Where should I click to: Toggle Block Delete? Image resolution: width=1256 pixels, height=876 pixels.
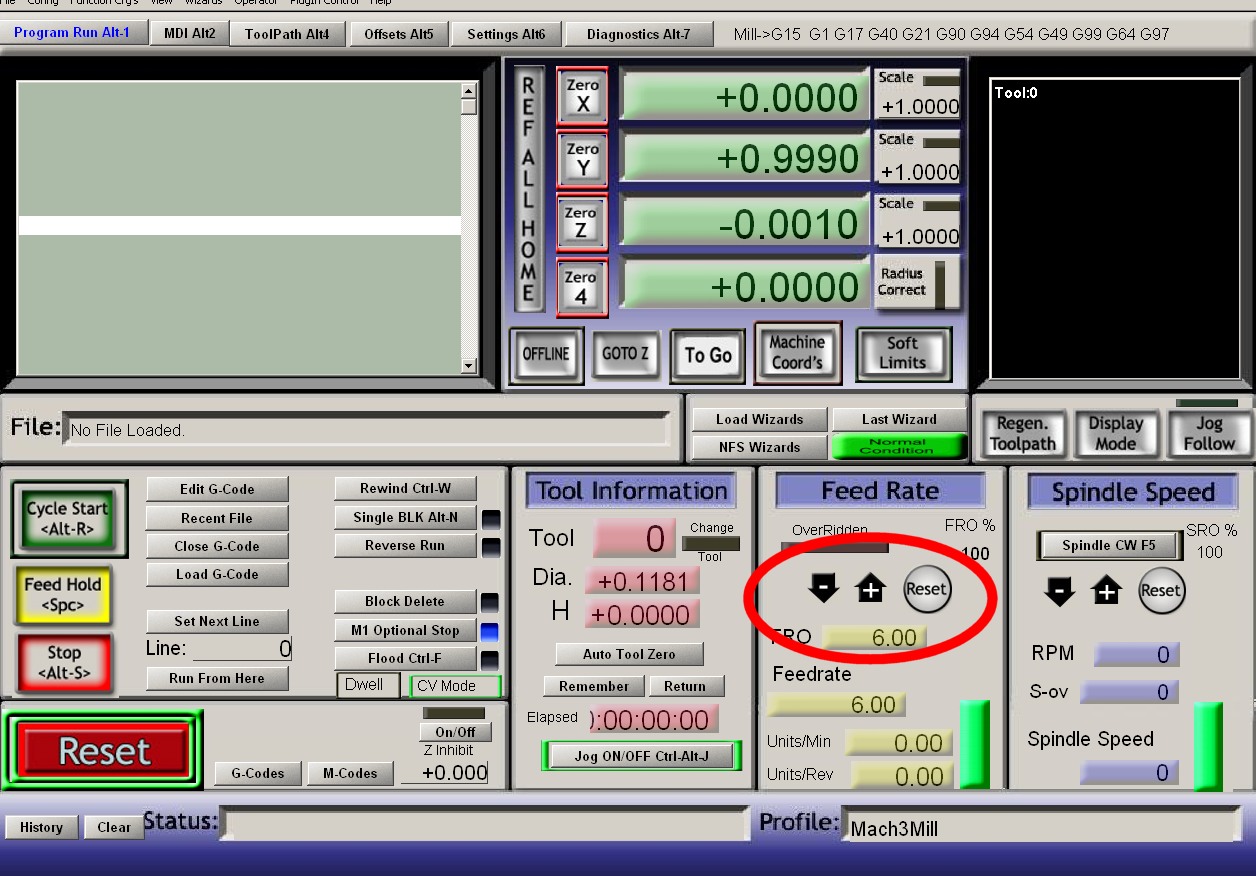[405, 602]
